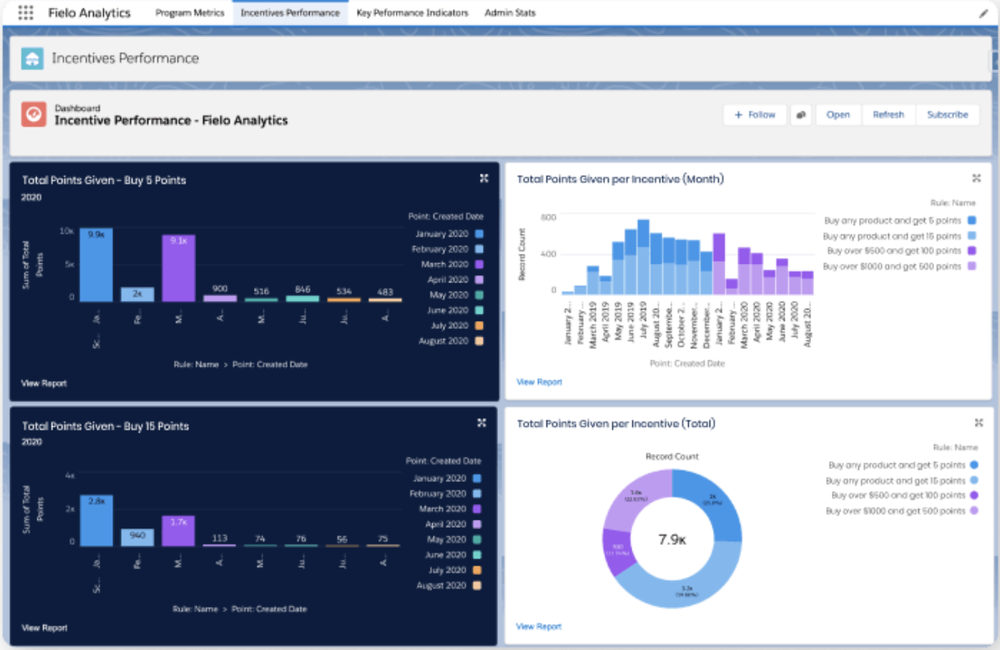The height and width of the screenshot is (650, 1000).
Task: Click July 2020 swatch in Buy 15 legend
Action: coord(476,570)
